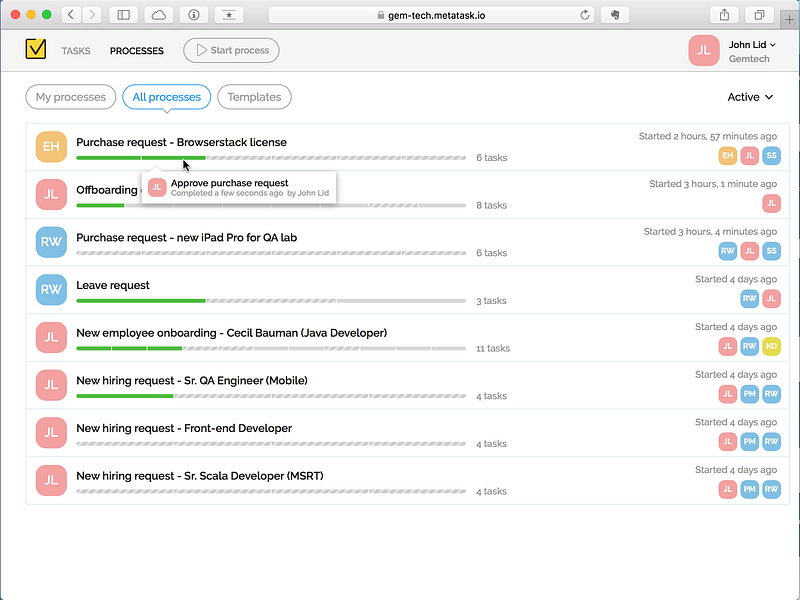This screenshot has height=600, width=800.
Task: Select the All processes tab
Action: pyautogui.click(x=166, y=97)
